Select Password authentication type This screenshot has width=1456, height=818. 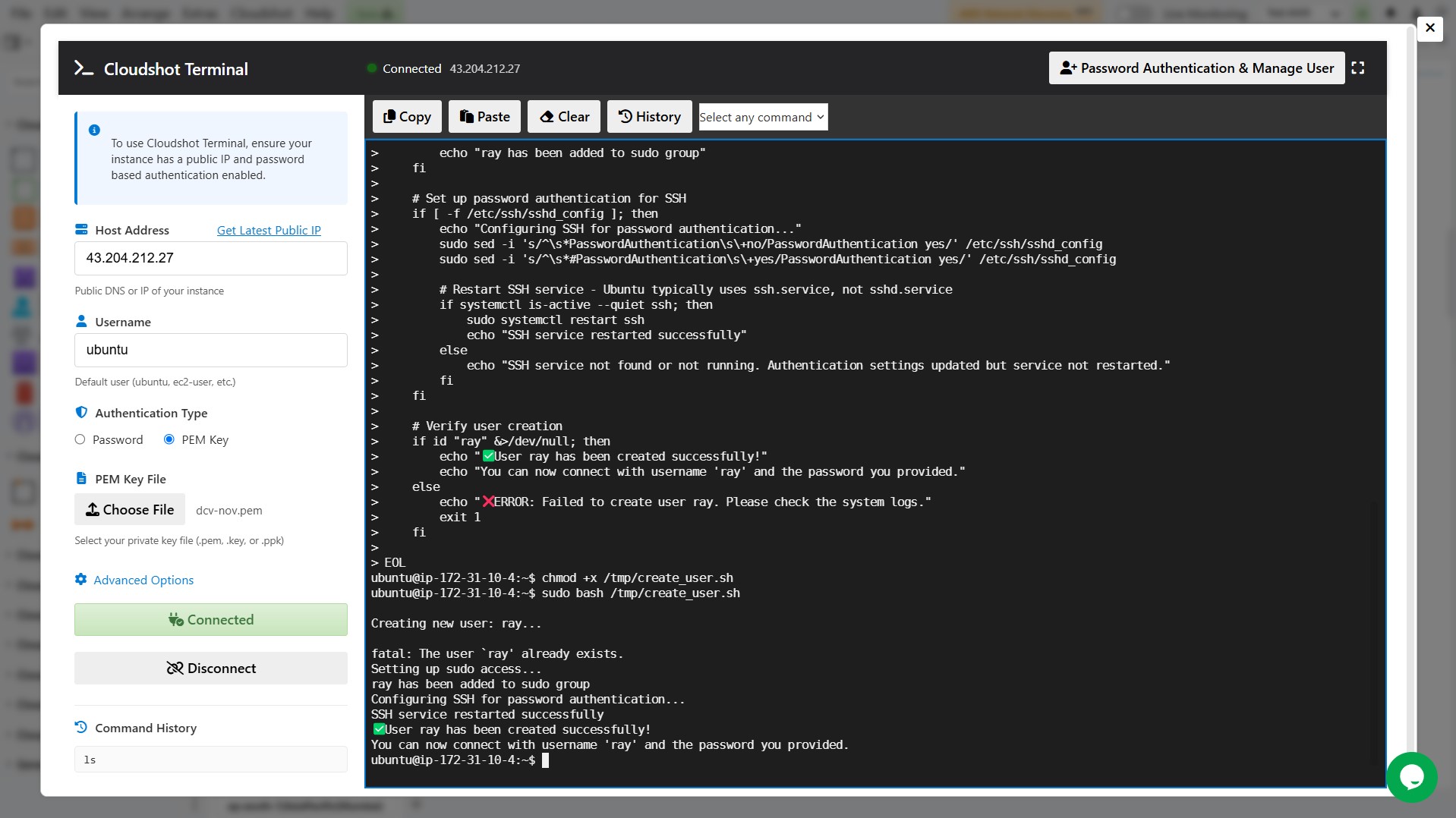coord(80,440)
